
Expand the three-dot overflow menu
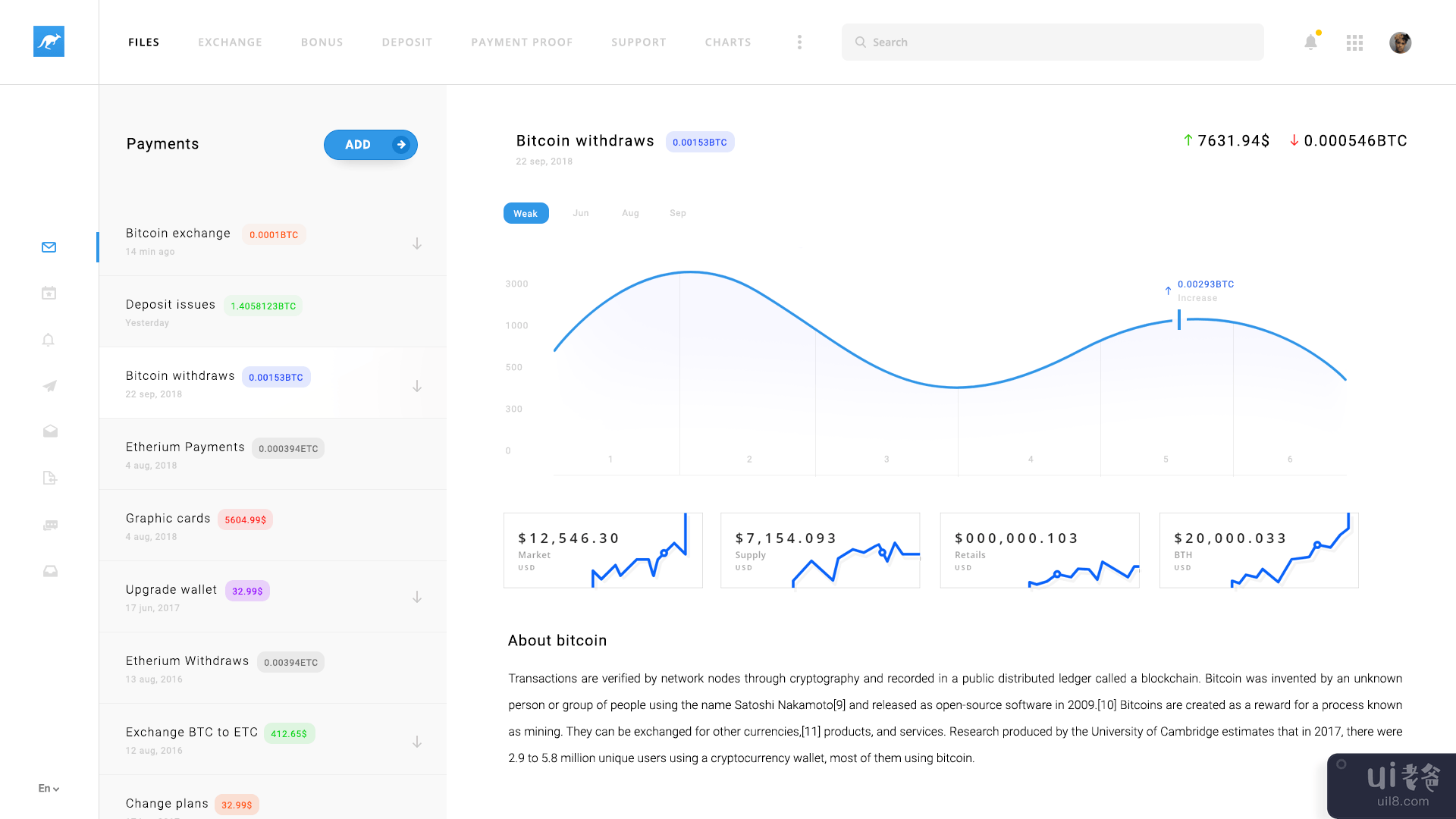click(x=799, y=40)
